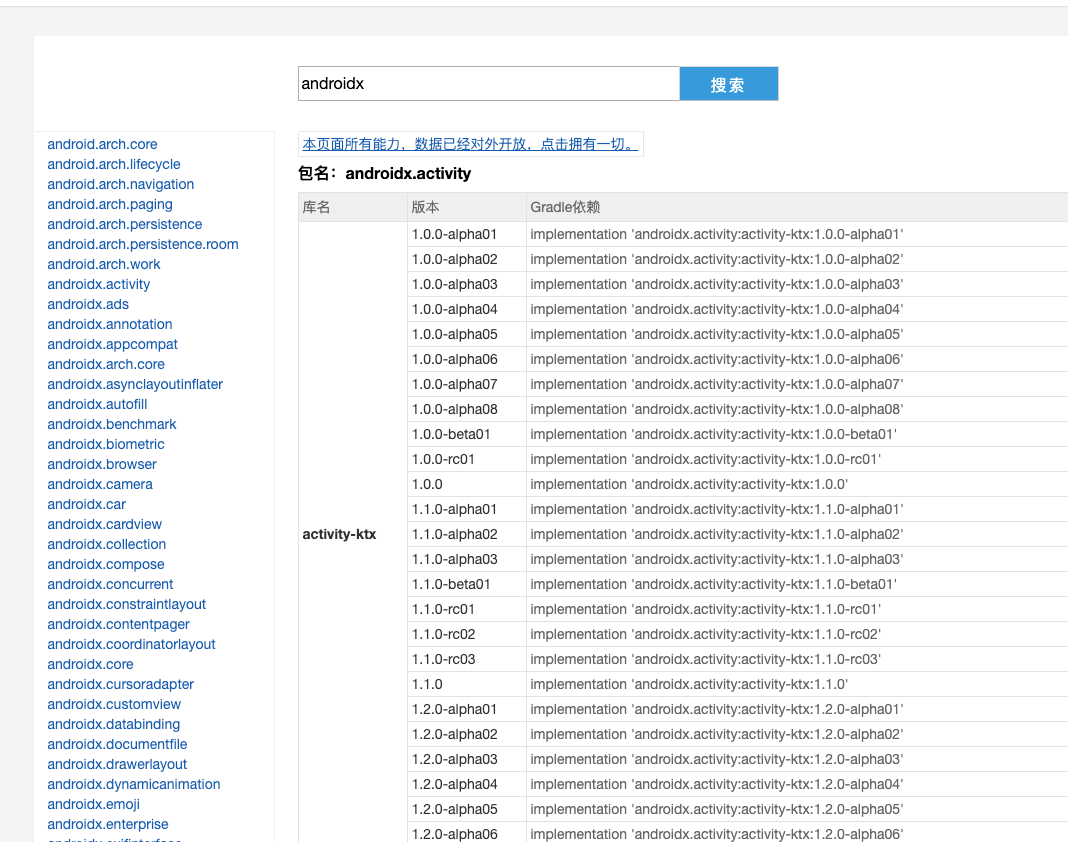
Task: Open android.arch.navigation package link
Action: tap(121, 184)
